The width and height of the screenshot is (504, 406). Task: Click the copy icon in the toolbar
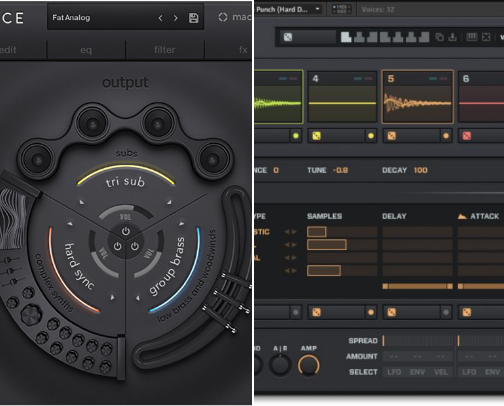point(440,37)
